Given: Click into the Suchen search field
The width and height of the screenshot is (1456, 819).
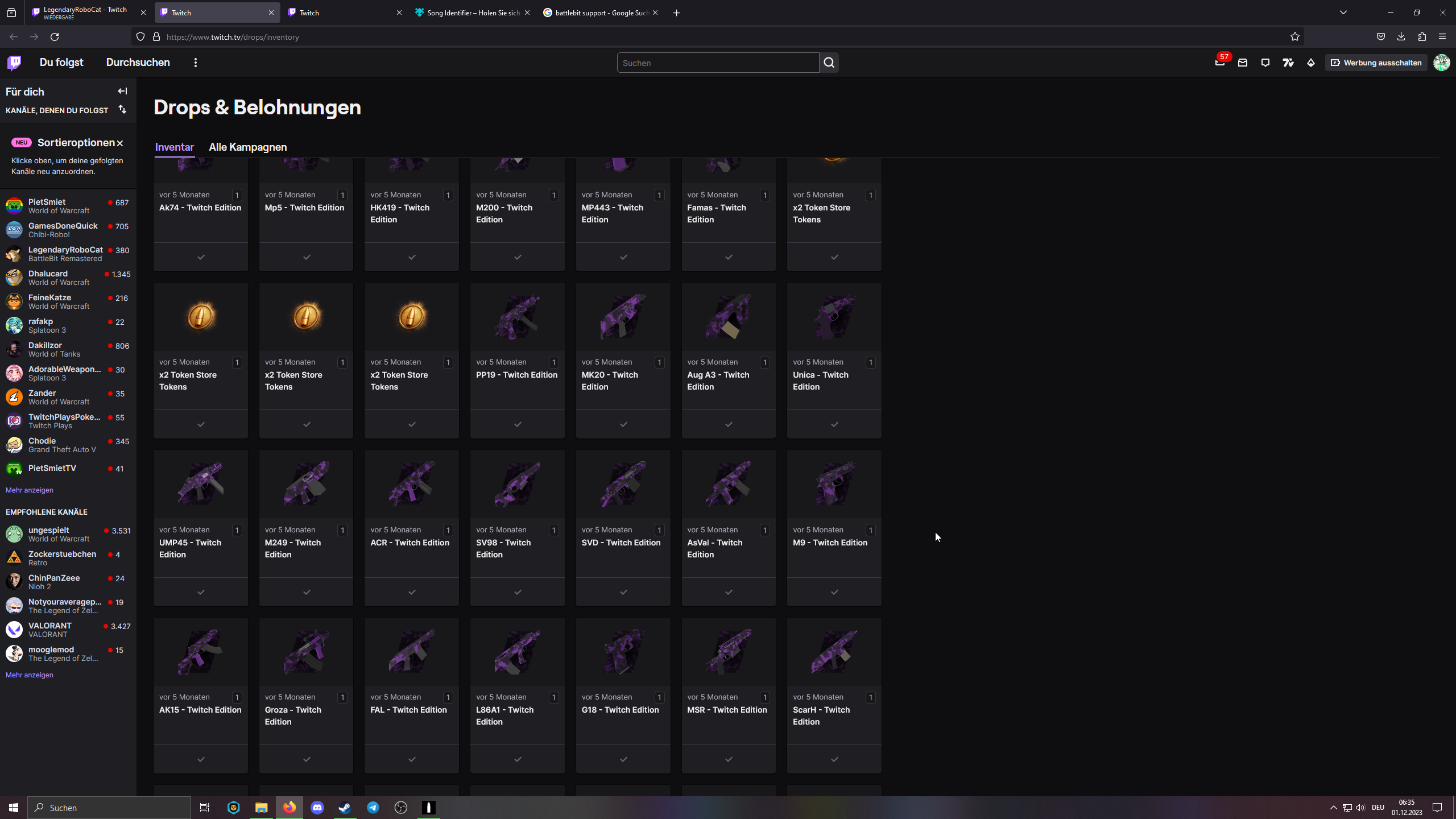Looking at the screenshot, I should [x=718, y=63].
